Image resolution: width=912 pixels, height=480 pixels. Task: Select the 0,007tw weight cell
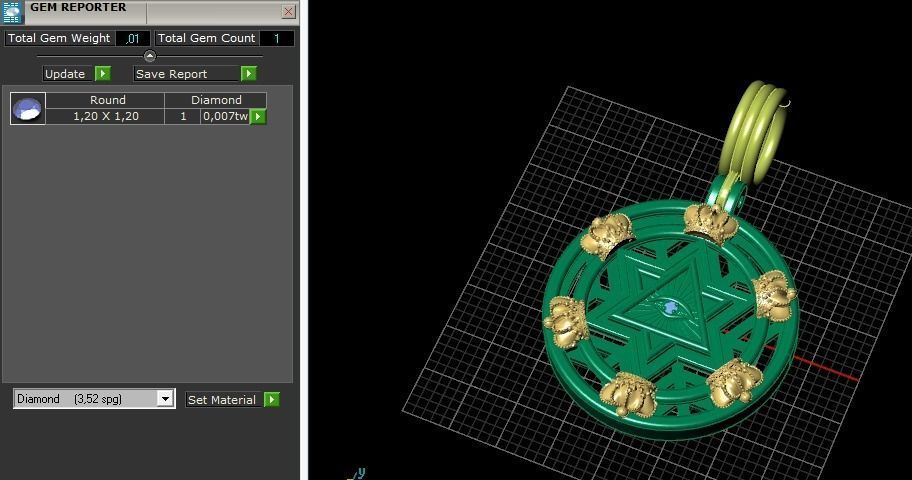click(226, 116)
